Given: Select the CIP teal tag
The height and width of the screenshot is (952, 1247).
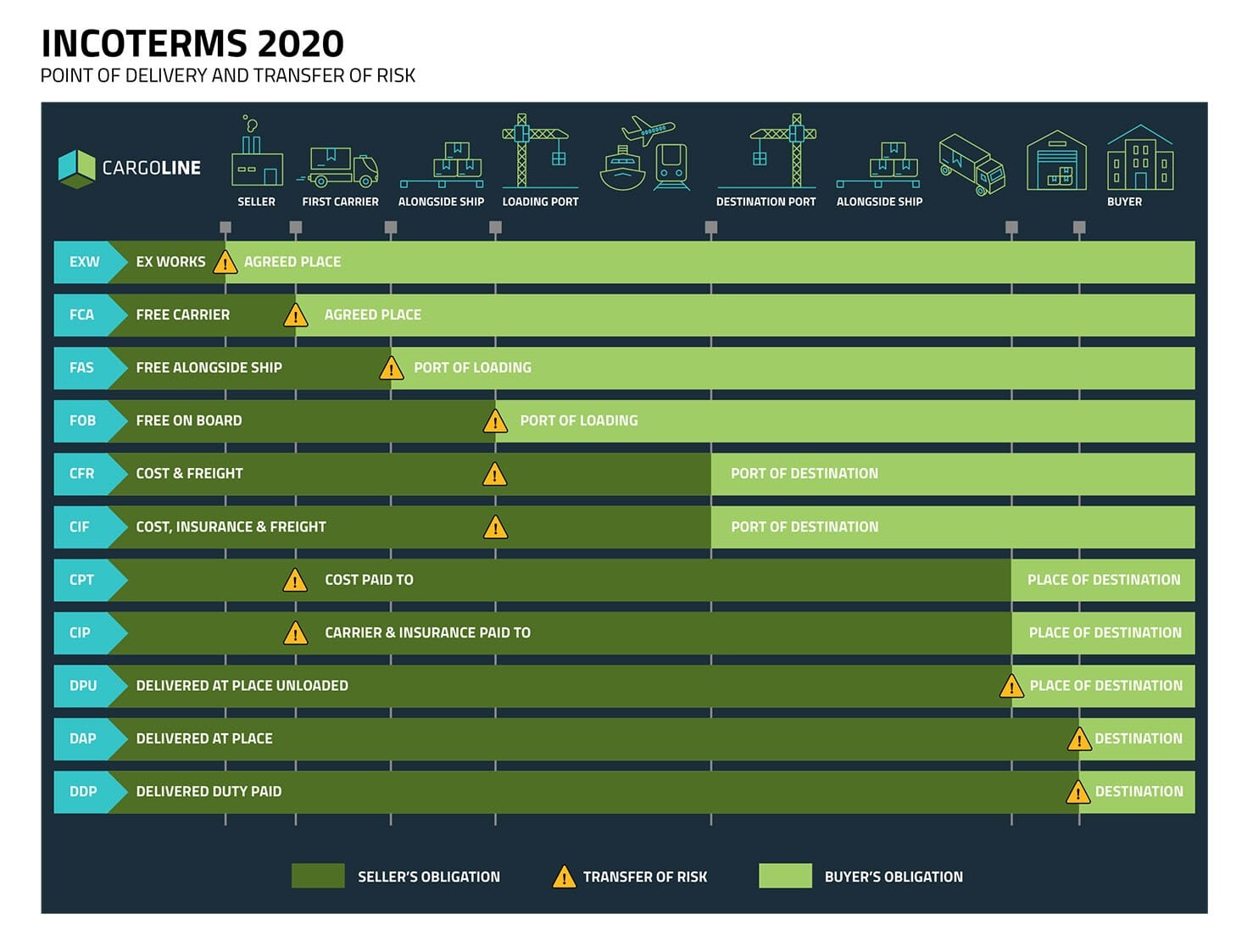Looking at the screenshot, I should 90,633.
